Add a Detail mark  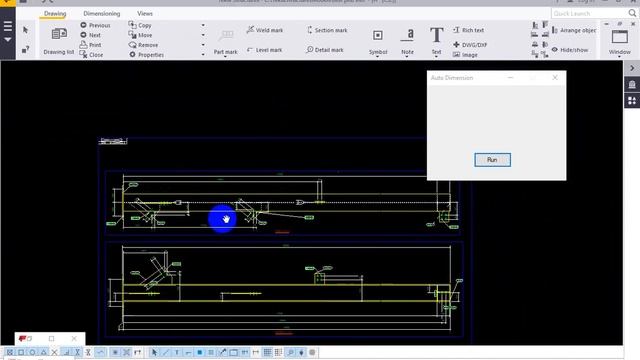[x=325, y=50]
